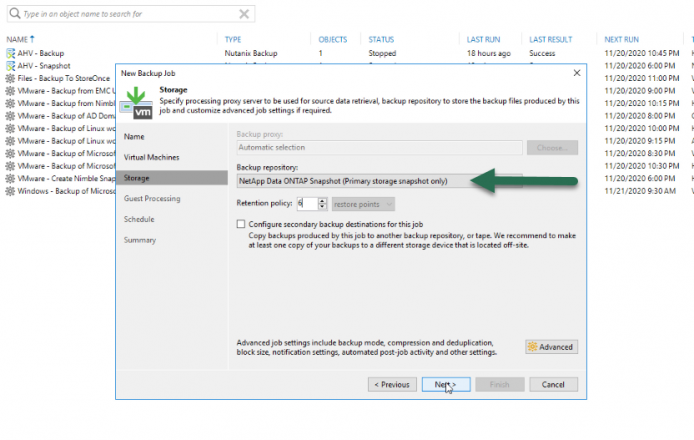Click the sort arrow beside NAME column header
The width and height of the screenshot is (694, 440).
coord(32,39)
